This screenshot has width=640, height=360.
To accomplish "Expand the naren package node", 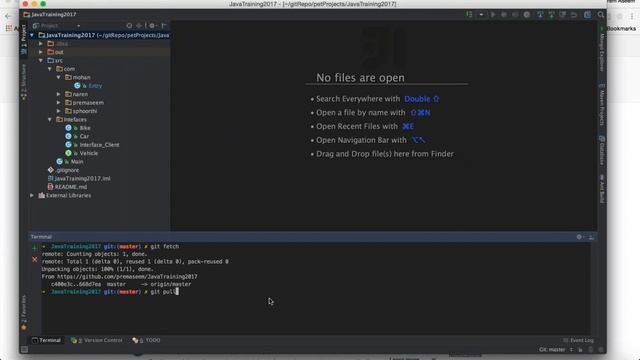I will (x=59, y=94).
